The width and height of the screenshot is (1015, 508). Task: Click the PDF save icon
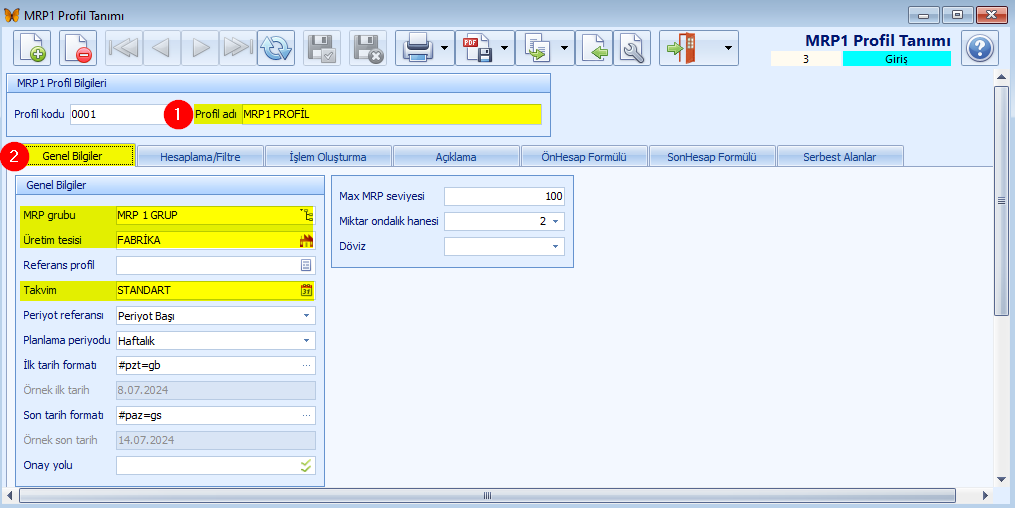click(476, 48)
